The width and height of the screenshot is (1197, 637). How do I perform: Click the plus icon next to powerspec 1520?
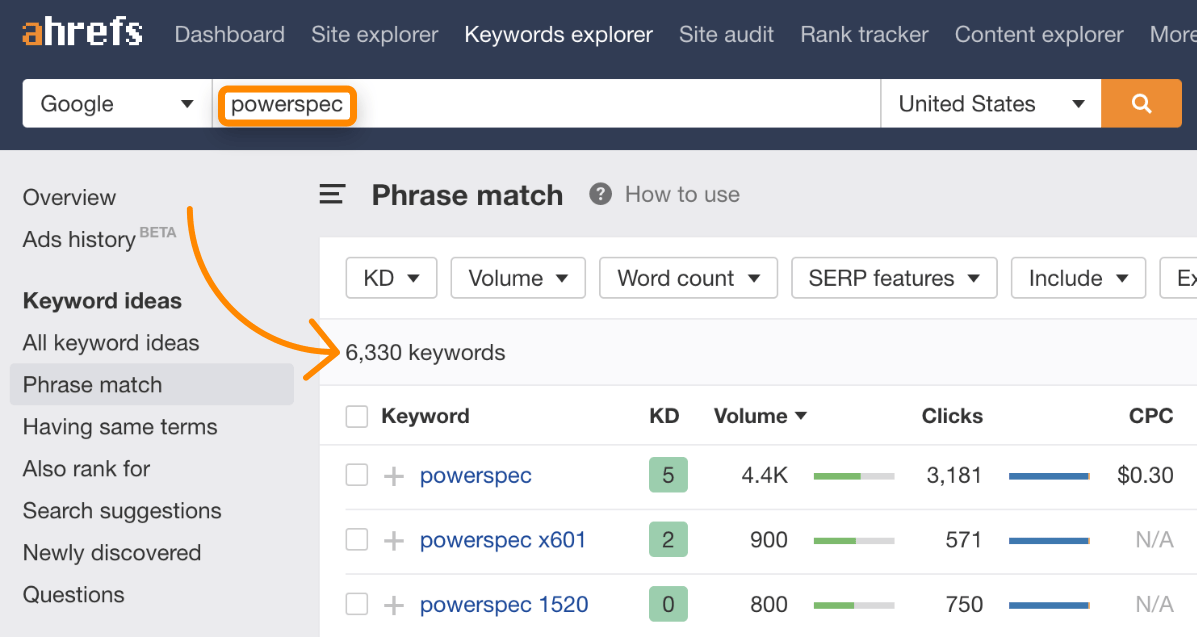pos(393,605)
